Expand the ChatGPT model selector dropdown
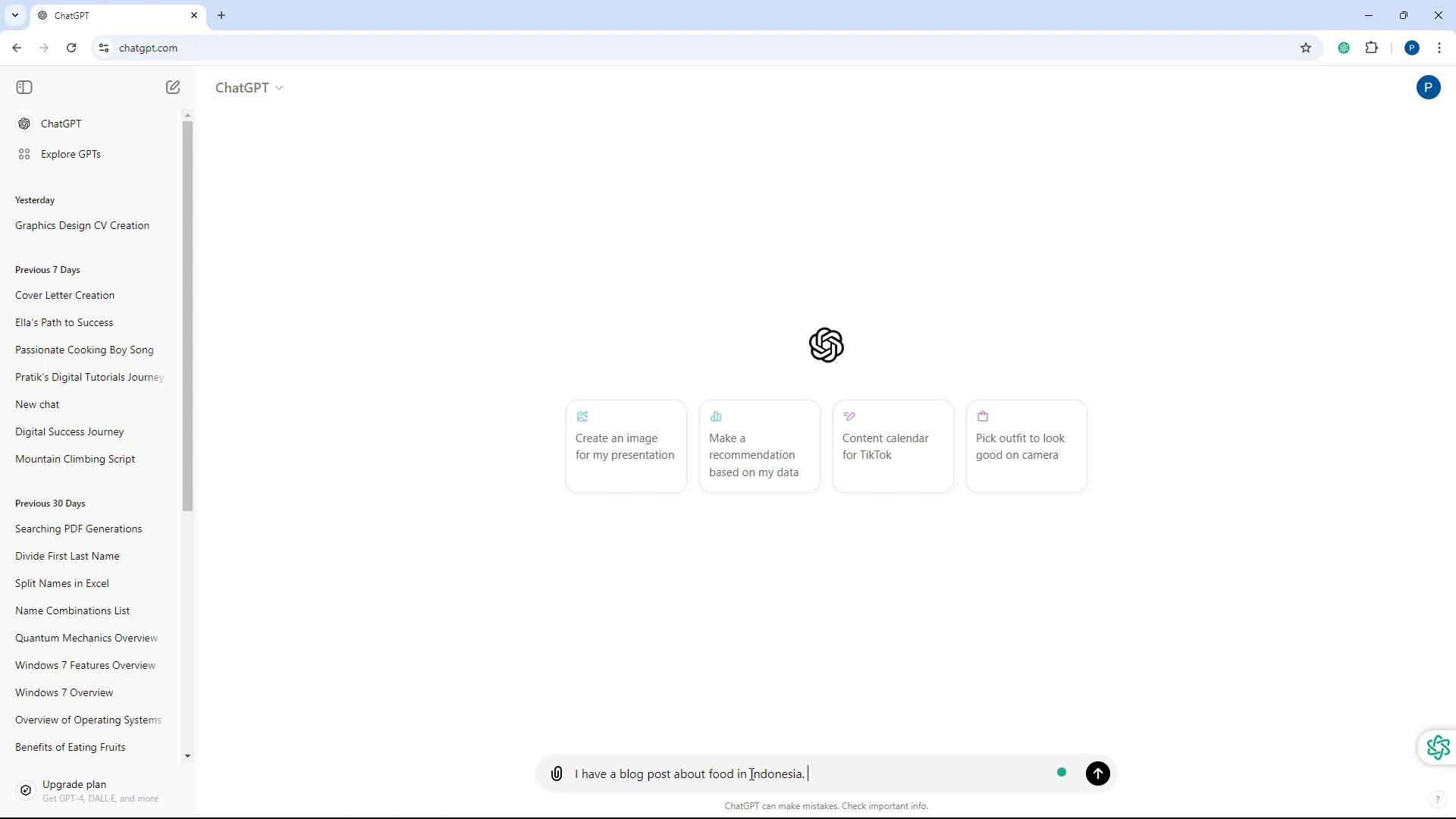Viewport: 1456px width, 819px height. pos(249,88)
